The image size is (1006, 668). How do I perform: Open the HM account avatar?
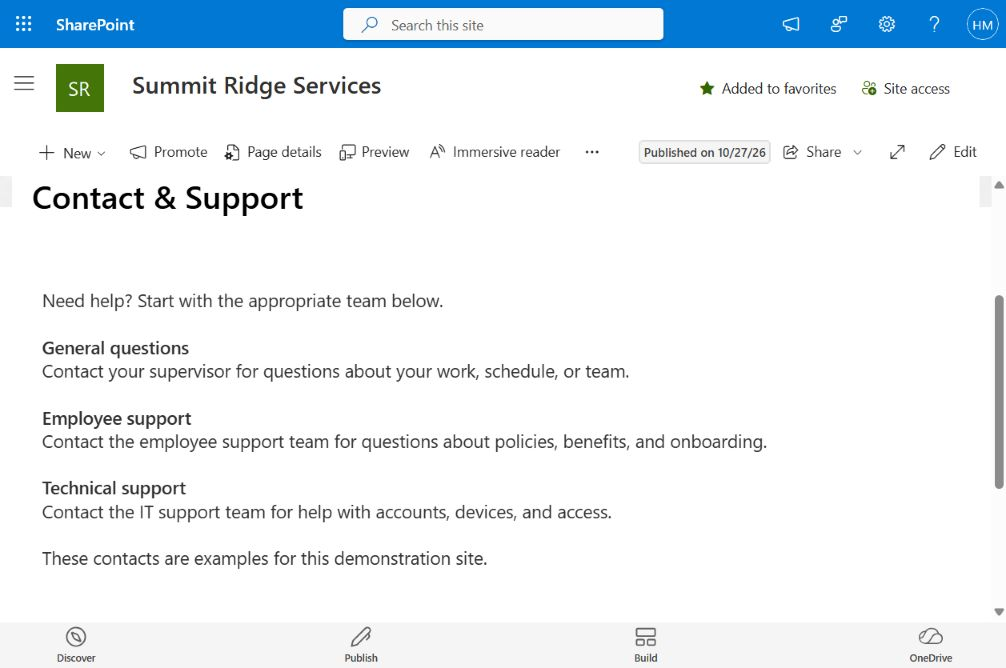pyautogui.click(x=982, y=24)
